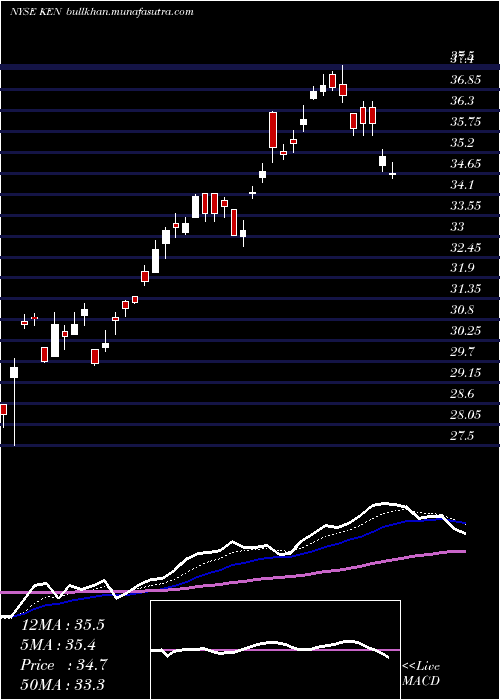The width and height of the screenshot is (500, 700).
Task: Click the 5MA : 35.4 readout
Action: click(58, 645)
